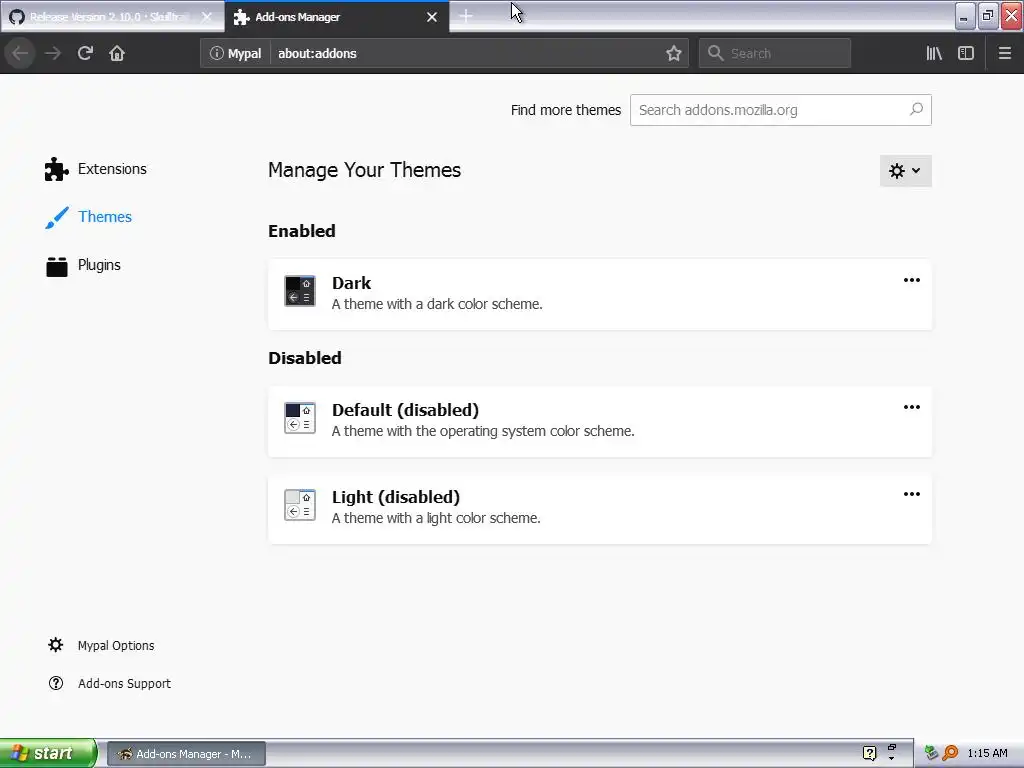1024x768 pixels.
Task: Submit the addons search magnifier icon
Action: pyautogui.click(x=916, y=109)
